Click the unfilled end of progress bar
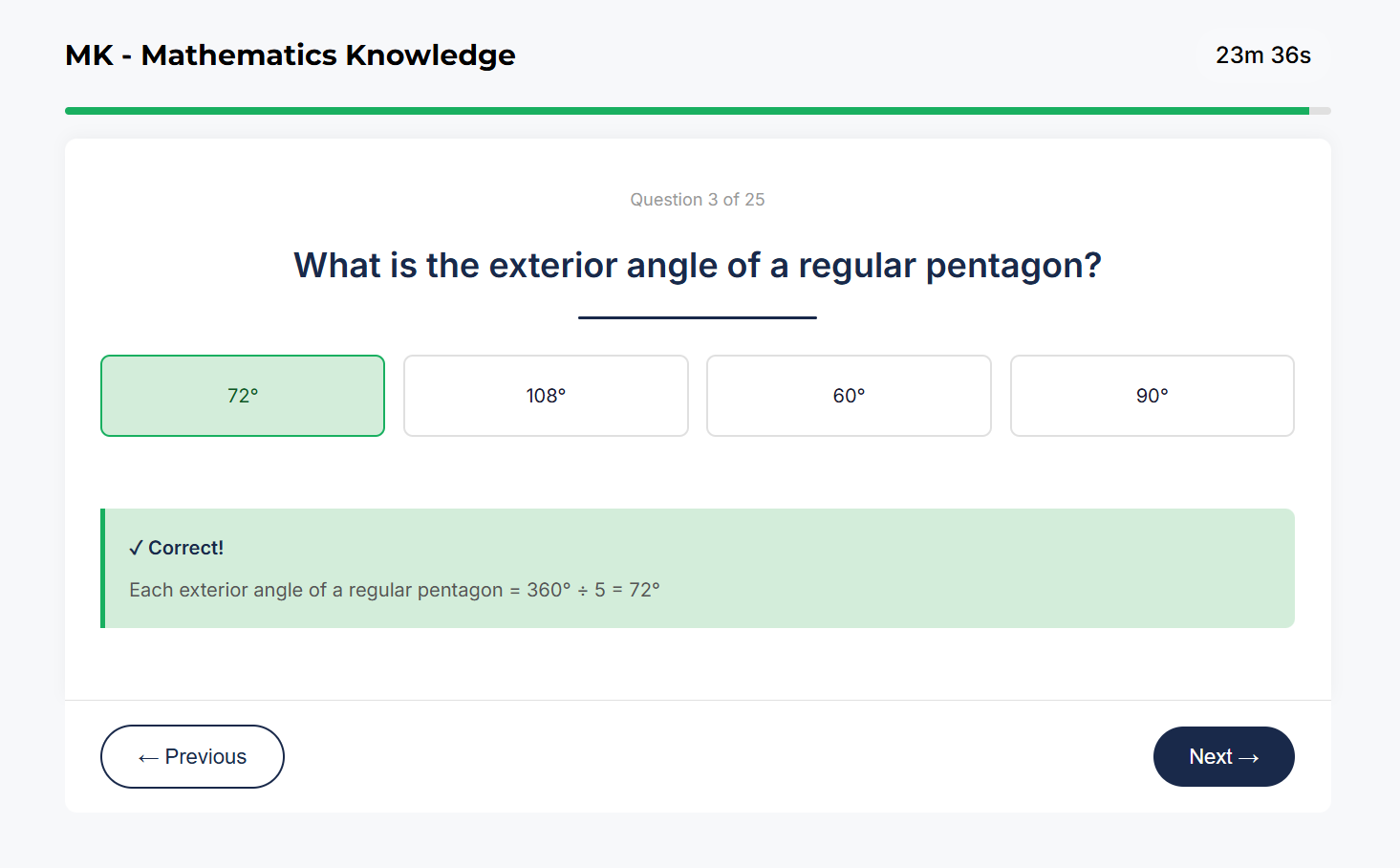The image size is (1400, 868). (x=1319, y=110)
